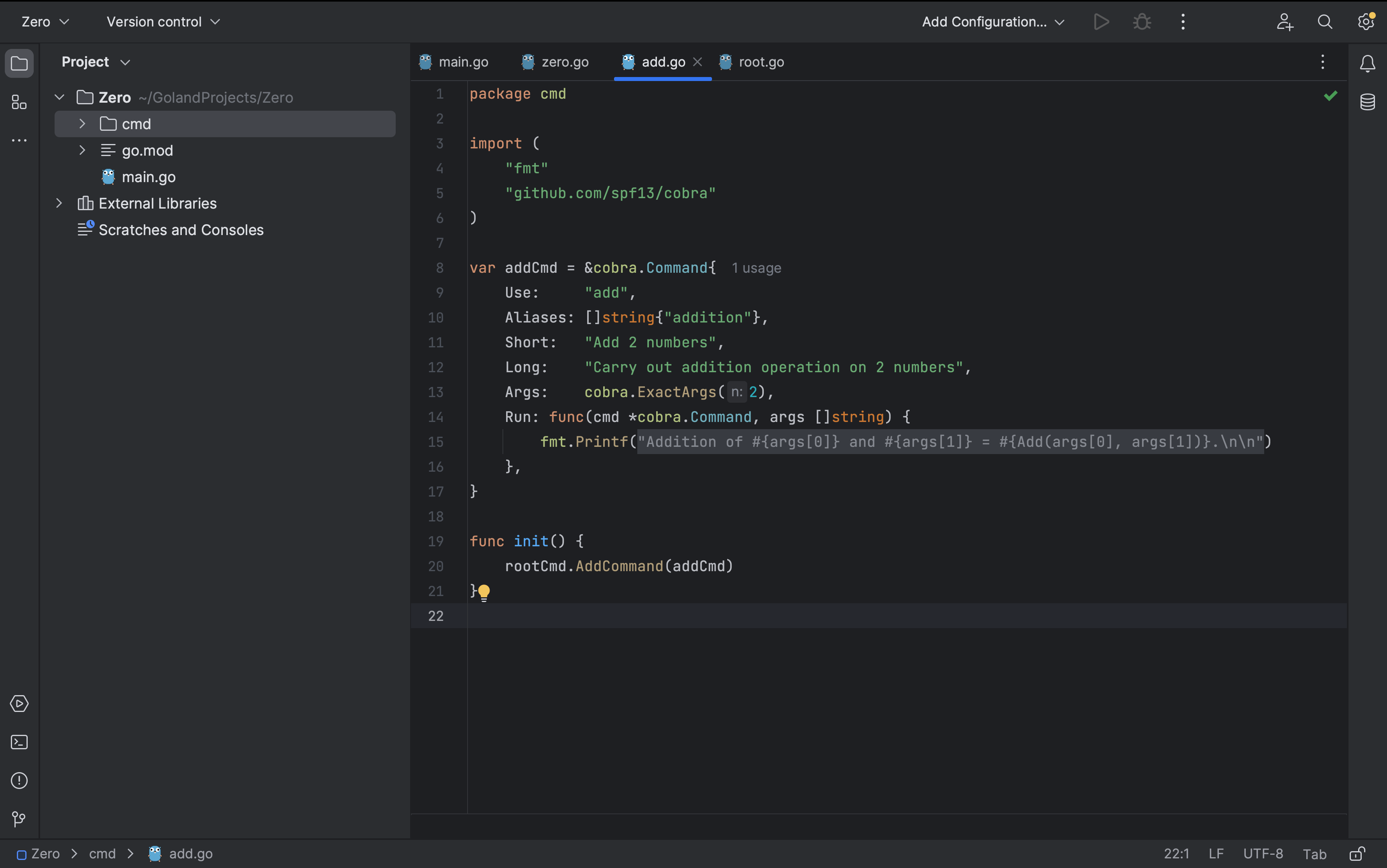Open the Terminal tool window
The width and height of the screenshot is (1387, 868).
pos(19,742)
